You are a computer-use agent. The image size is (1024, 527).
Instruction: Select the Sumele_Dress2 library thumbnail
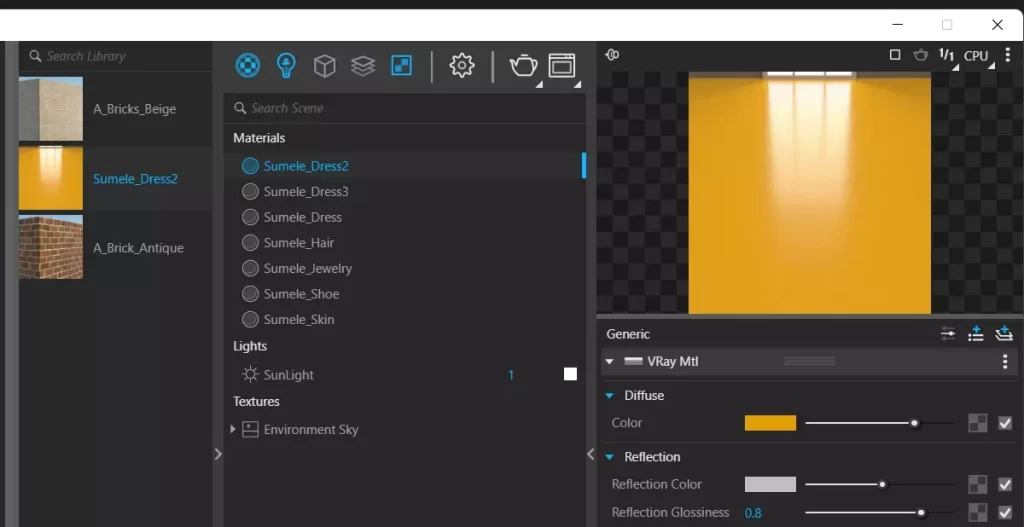coord(51,178)
